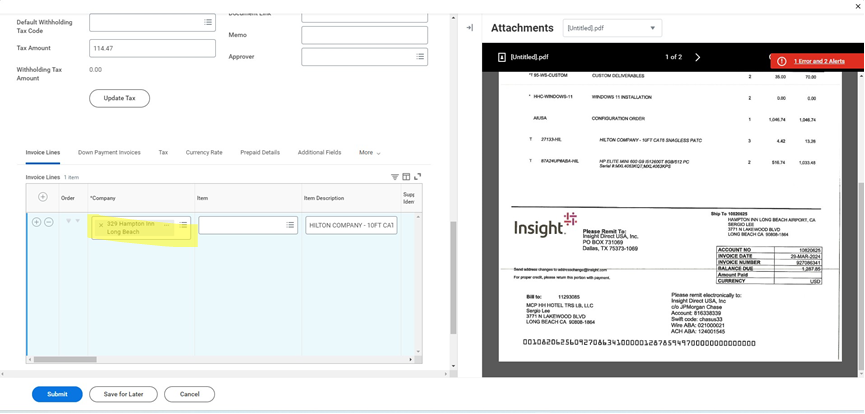
Task: Click into Tax Amount field
Action: [152, 48]
